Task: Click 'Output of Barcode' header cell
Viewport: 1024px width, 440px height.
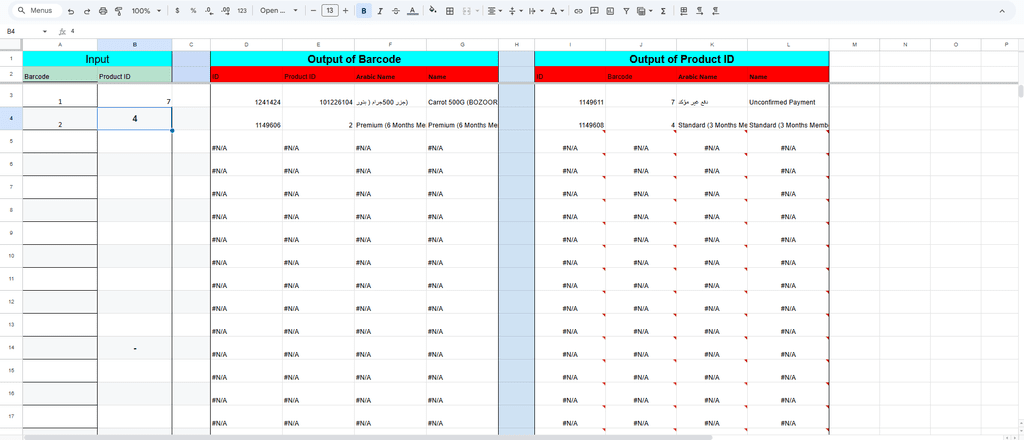Action: [354, 59]
